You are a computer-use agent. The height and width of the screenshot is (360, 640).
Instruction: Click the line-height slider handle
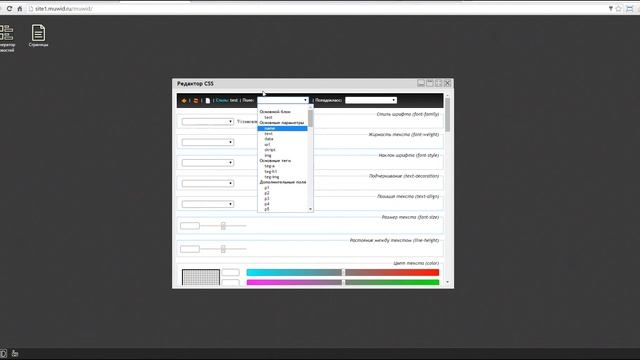tap(223, 249)
